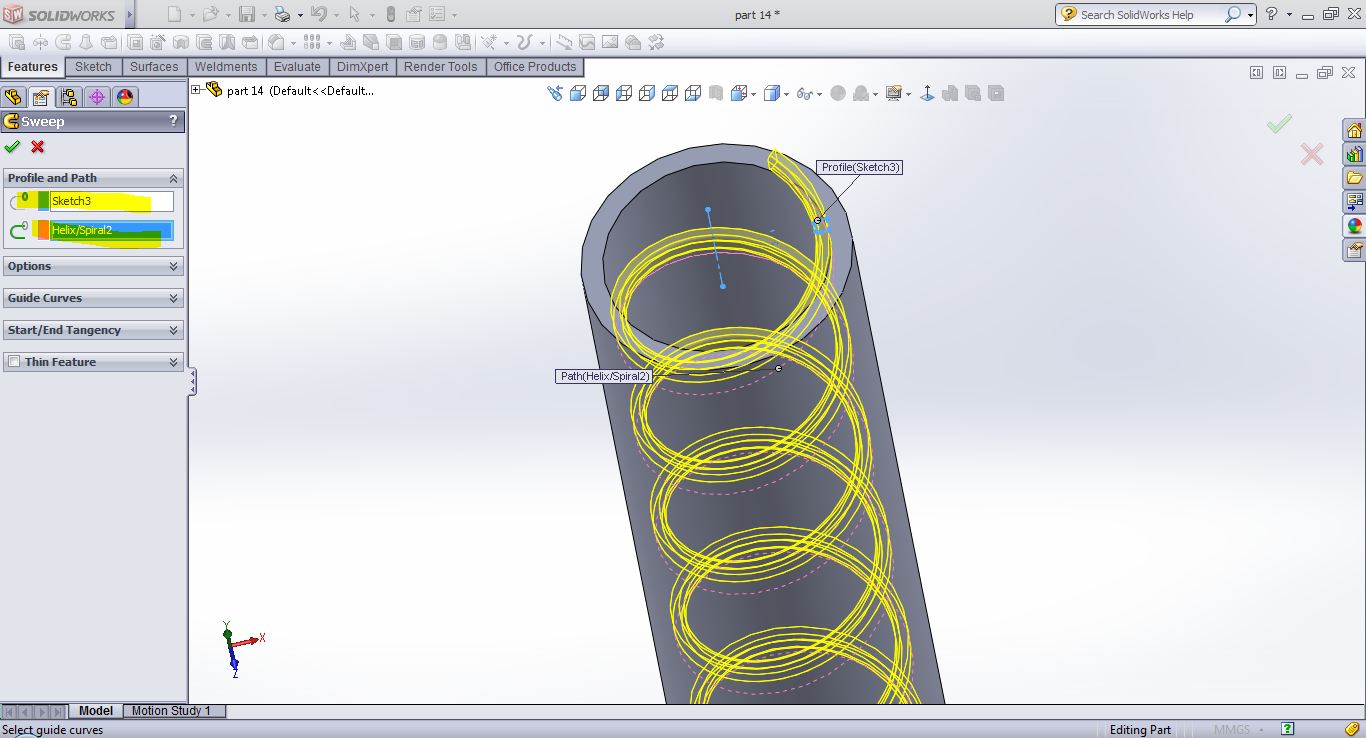Viewport: 1366px width, 738px height.
Task: Enable the Thin Feature checkbox
Action: click(14, 362)
